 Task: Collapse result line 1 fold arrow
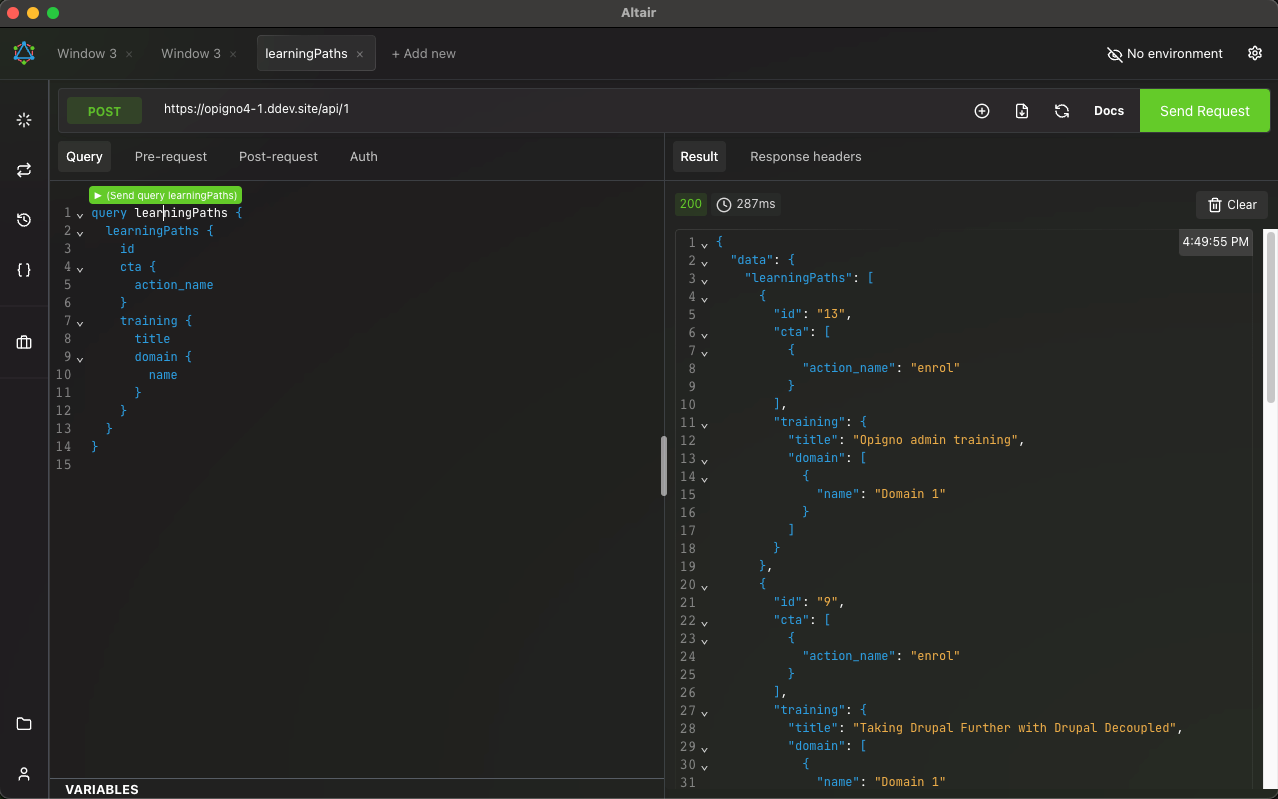coord(704,245)
